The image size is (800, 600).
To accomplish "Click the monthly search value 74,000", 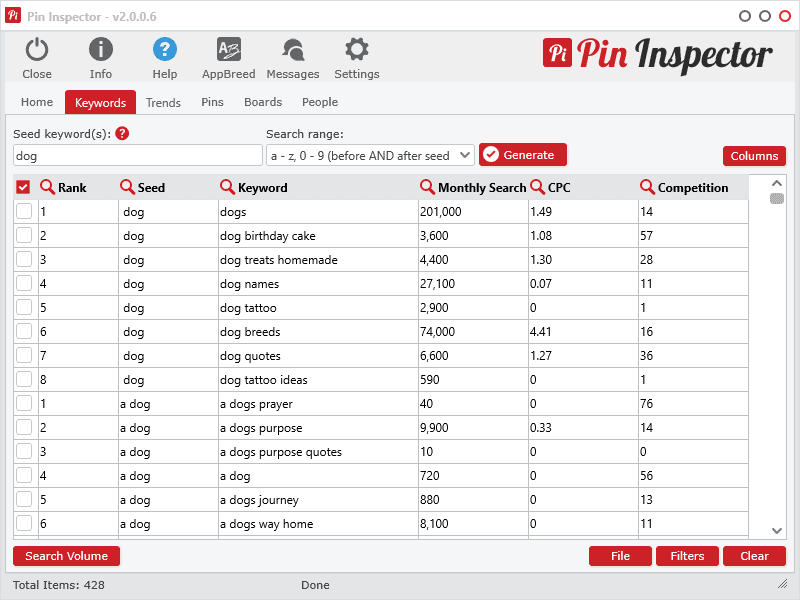I will pos(437,332).
